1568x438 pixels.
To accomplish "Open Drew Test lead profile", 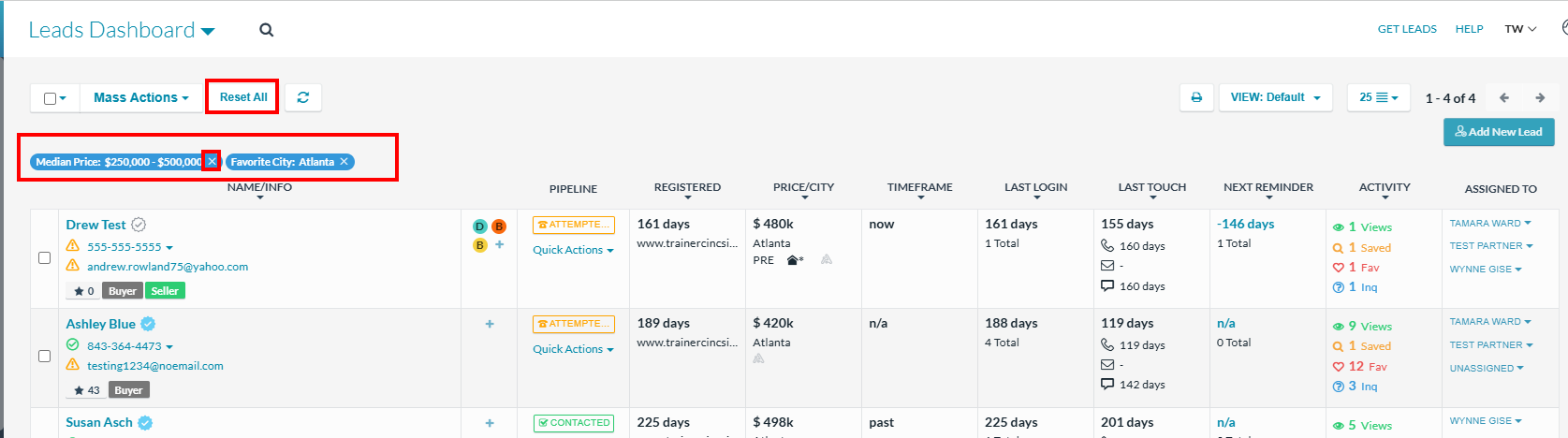I will 95,225.
